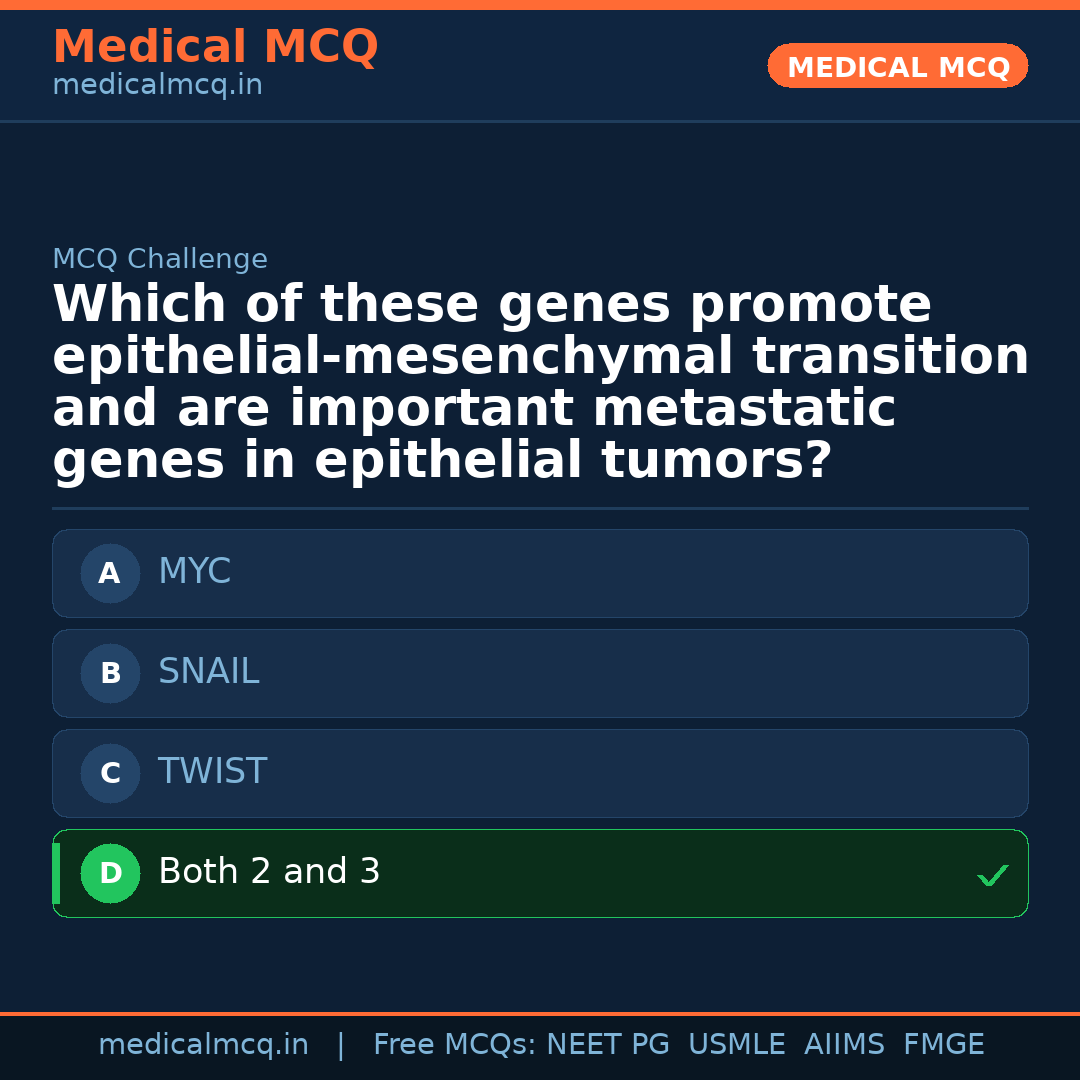Choose the MYC answer text
1080x1080 pixels.
click(195, 572)
